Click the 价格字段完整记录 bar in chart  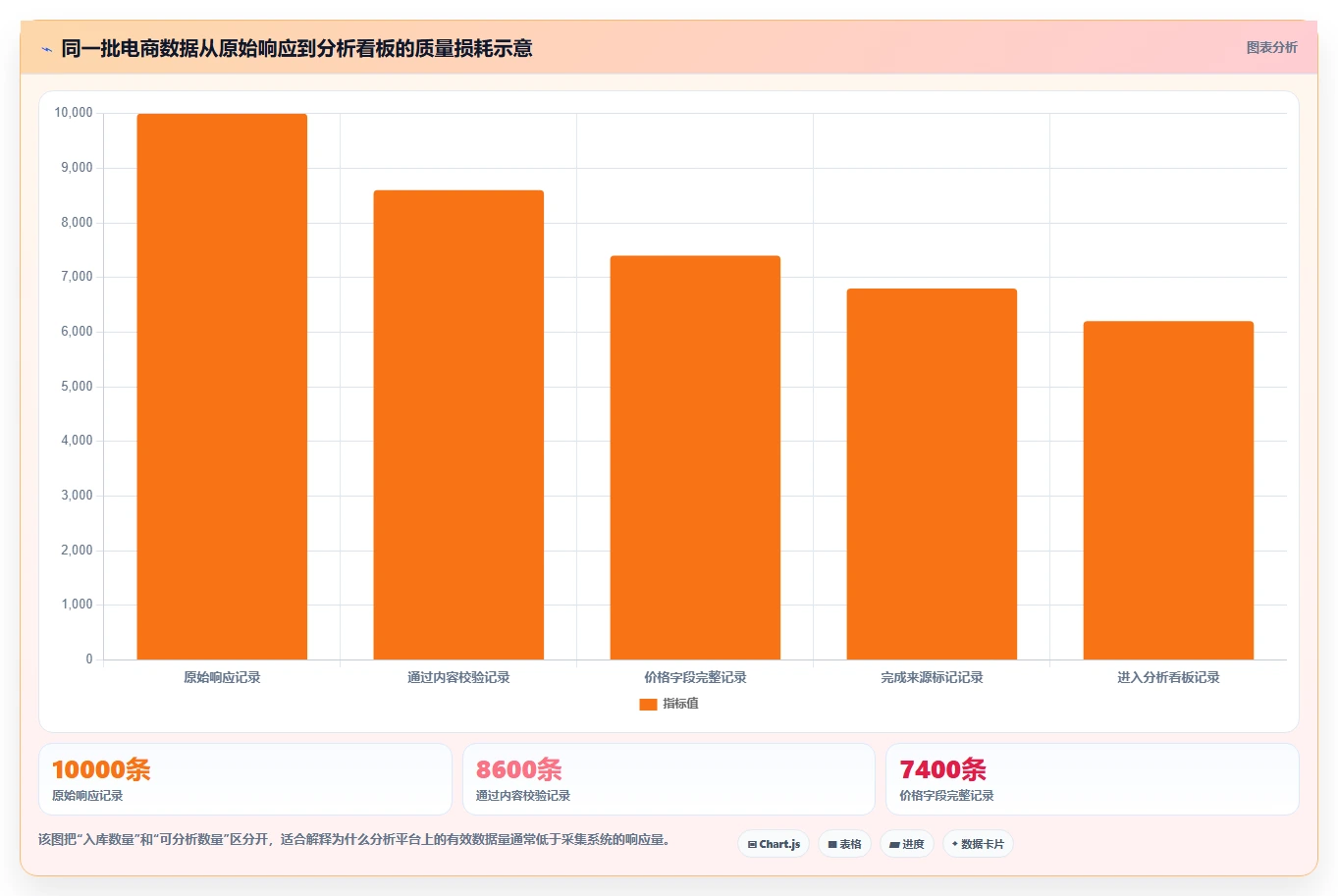pos(695,457)
